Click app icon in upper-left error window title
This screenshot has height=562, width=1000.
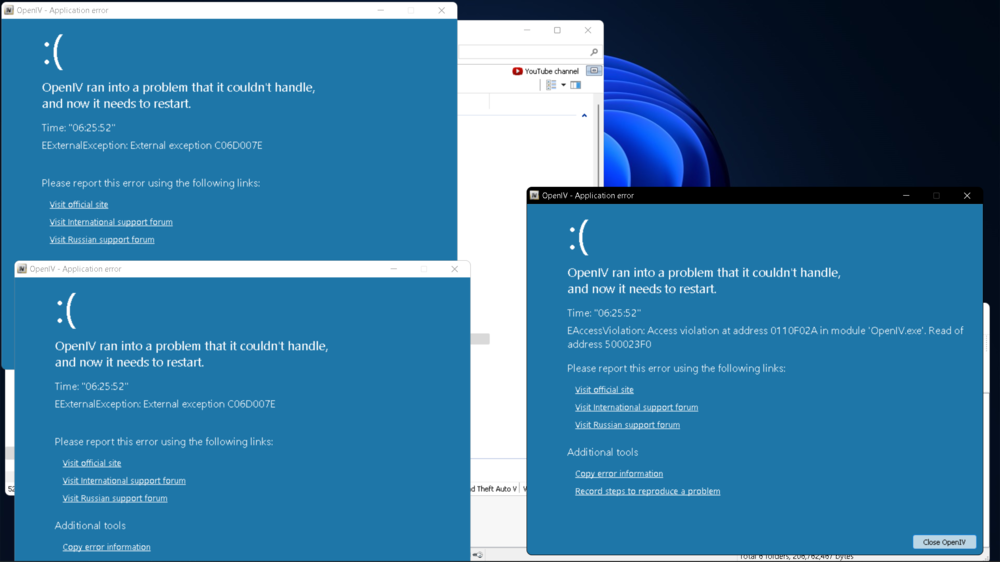click(9, 10)
